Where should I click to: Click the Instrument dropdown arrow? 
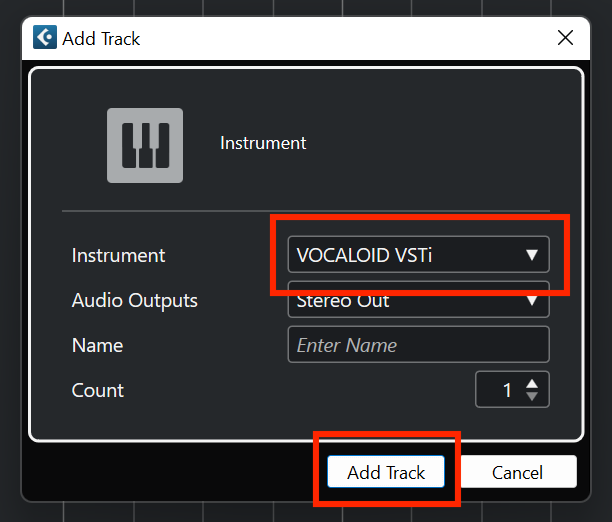coord(532,255)
